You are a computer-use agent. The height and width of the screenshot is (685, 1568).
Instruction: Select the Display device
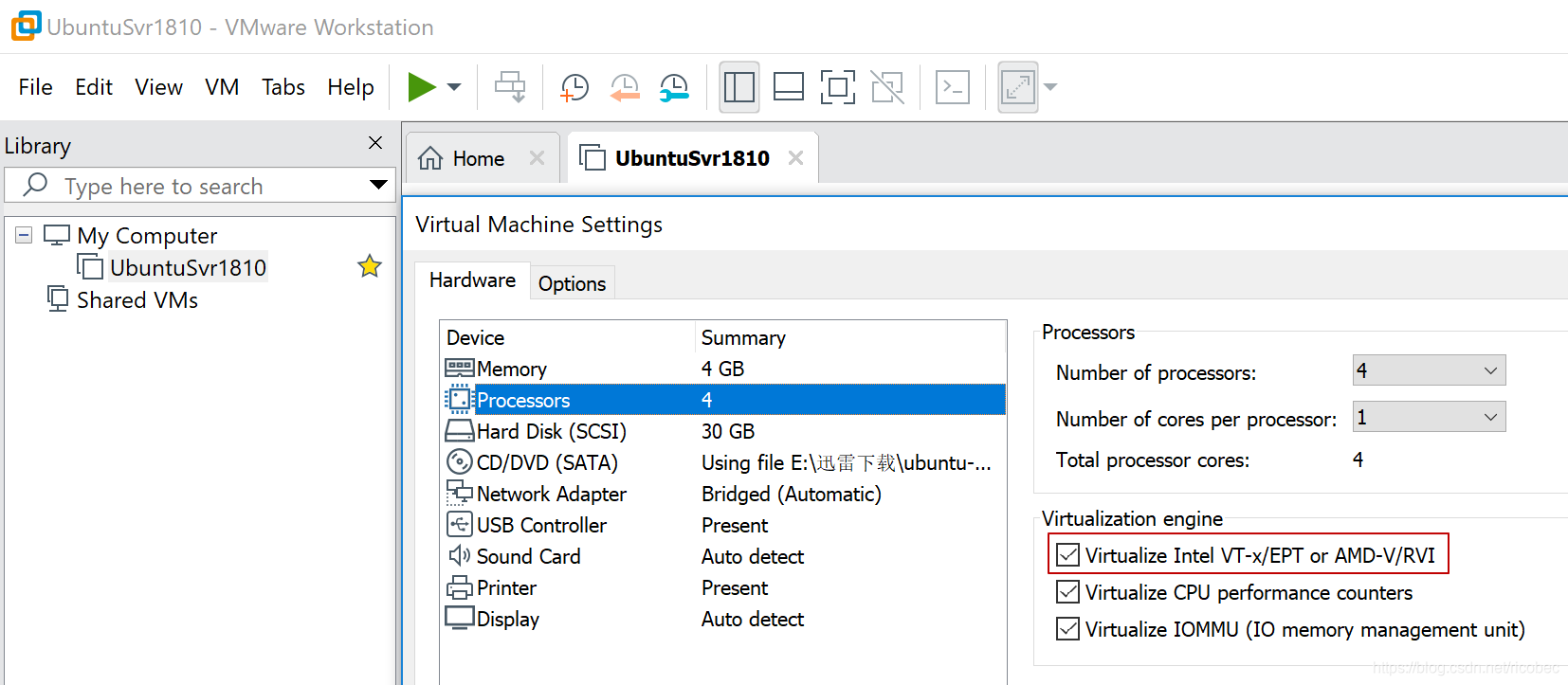tap(724, 619)
